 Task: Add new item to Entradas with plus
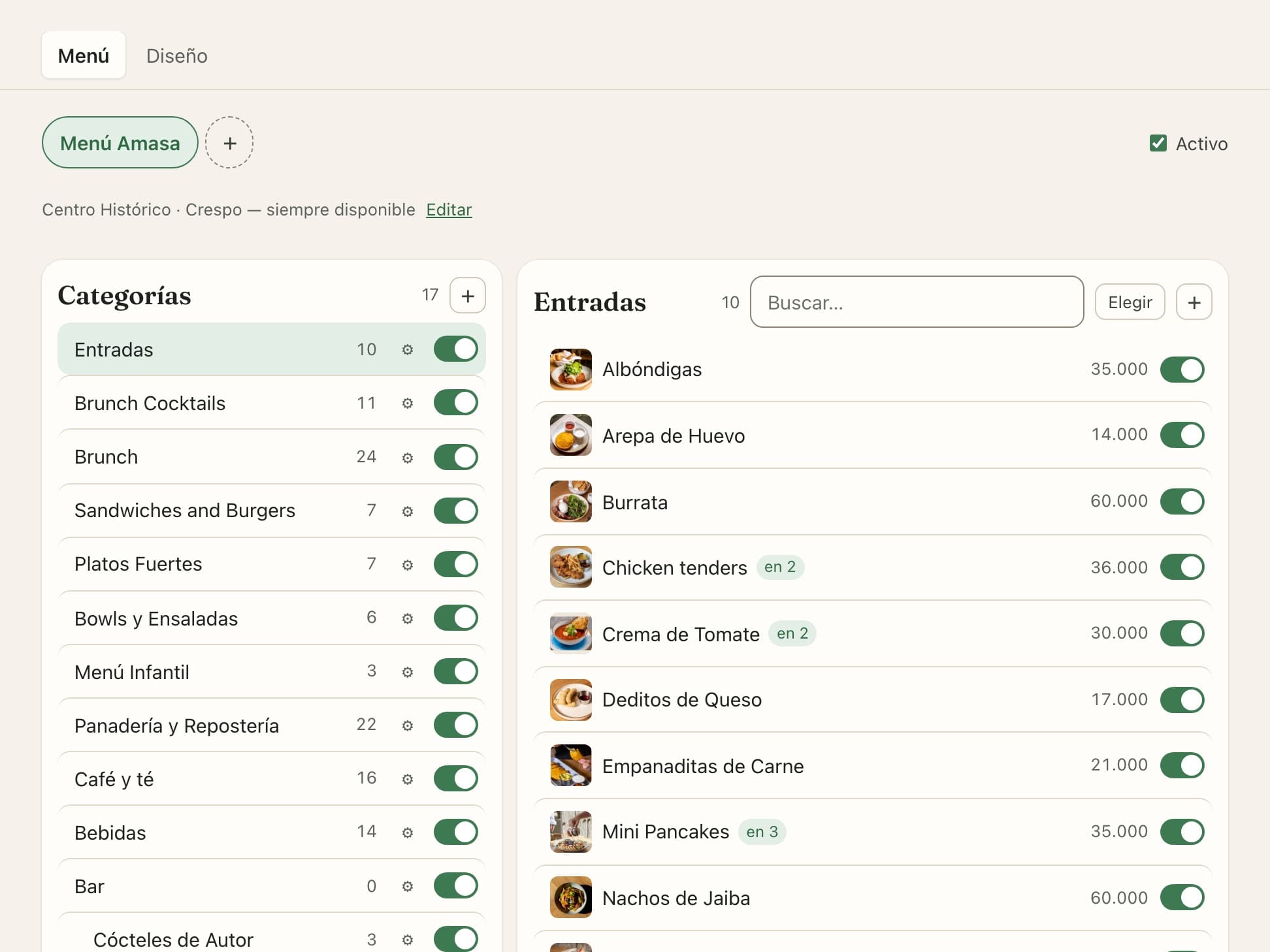tap(1194, 302)
